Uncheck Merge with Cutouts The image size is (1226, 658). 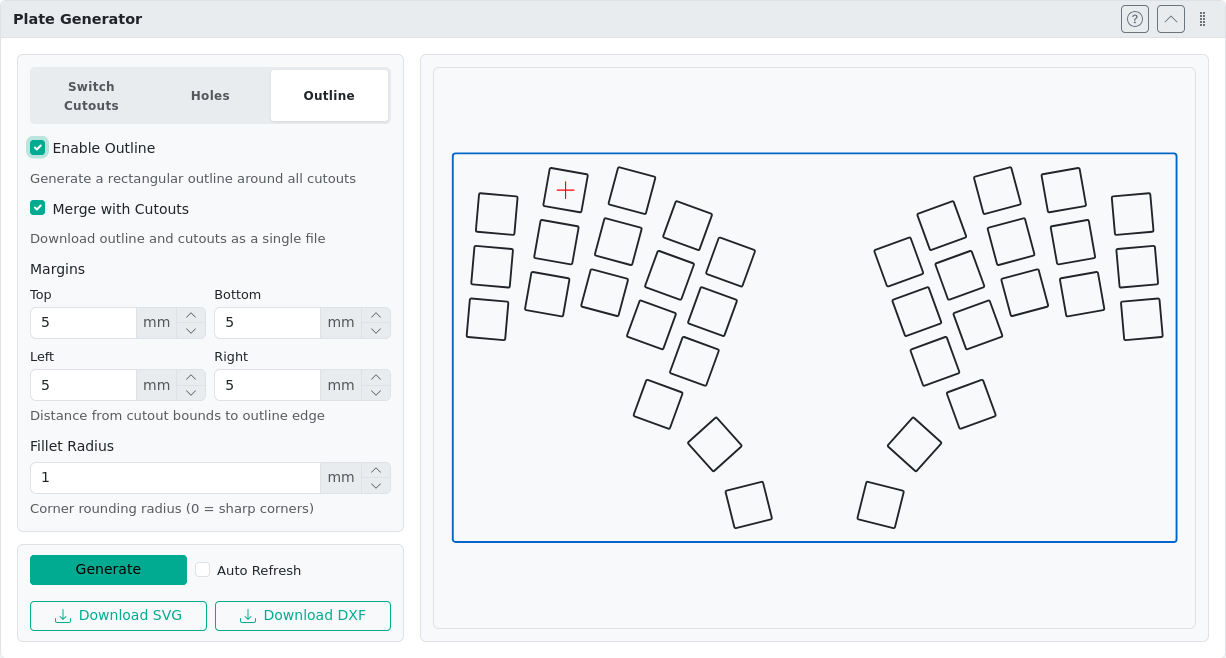click(38, 208)
